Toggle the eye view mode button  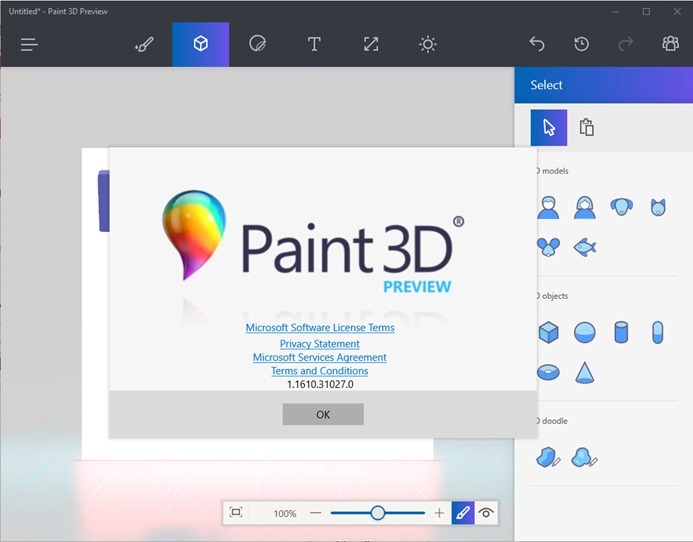pos(486,513)
